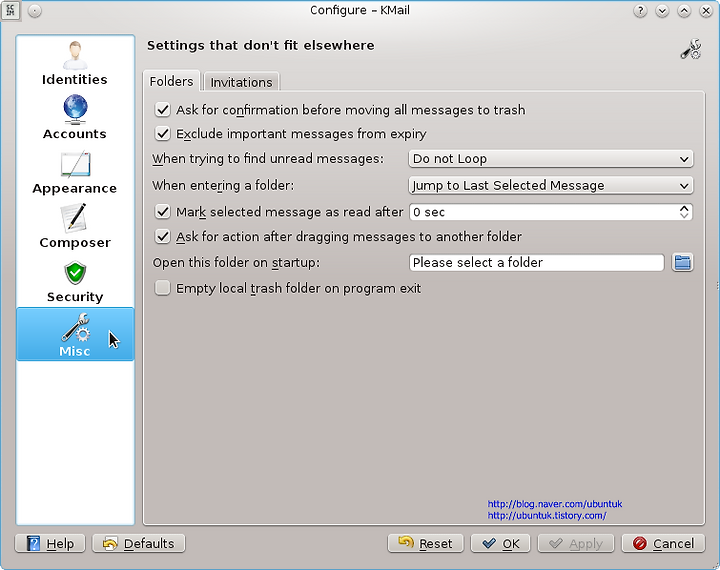Open the Do not Loop dropdown
Image resolution: width=720 pixels, height=570 pixels.
pyautogui.click(x=551, y=158)
